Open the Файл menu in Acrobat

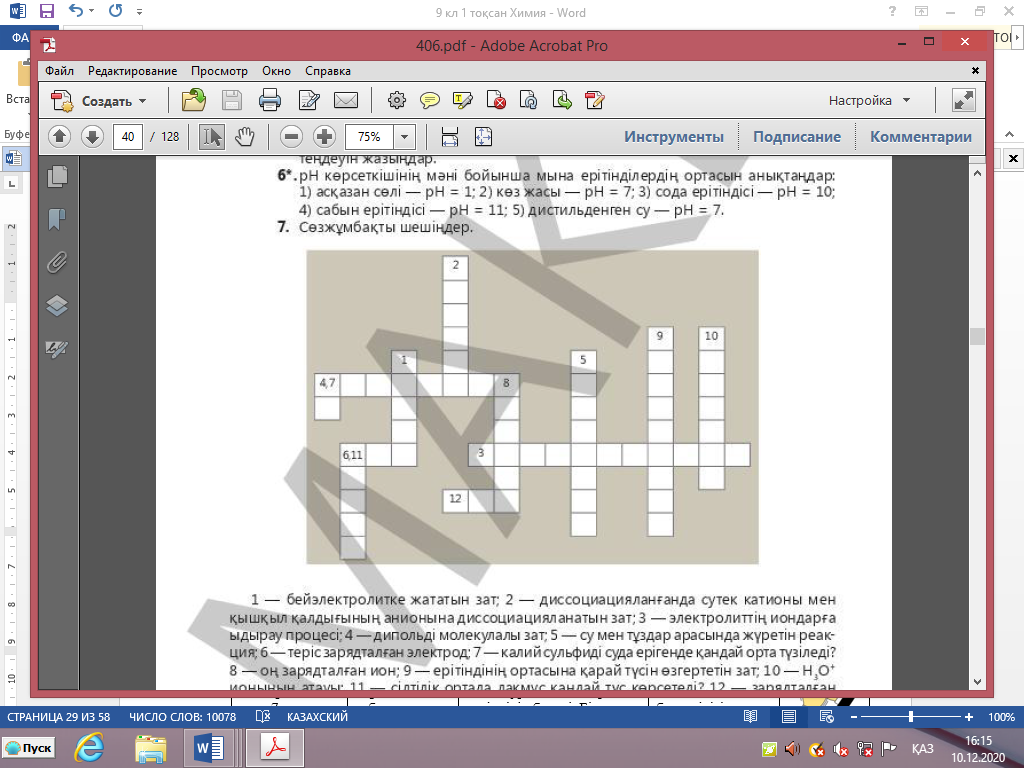(x=59, y=71)
